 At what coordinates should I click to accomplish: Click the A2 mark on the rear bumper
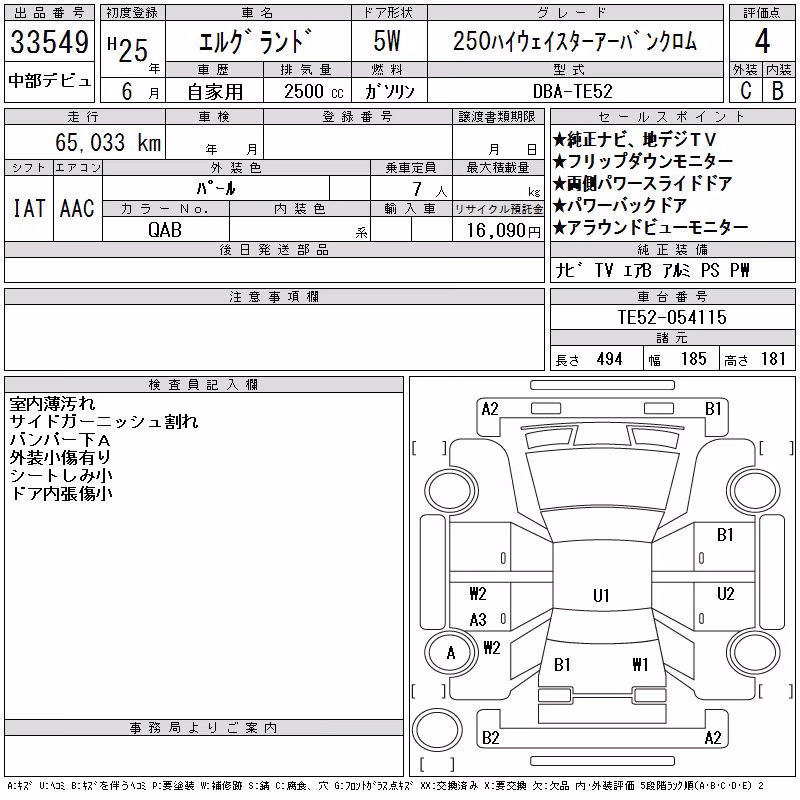(x=713, y=738)
